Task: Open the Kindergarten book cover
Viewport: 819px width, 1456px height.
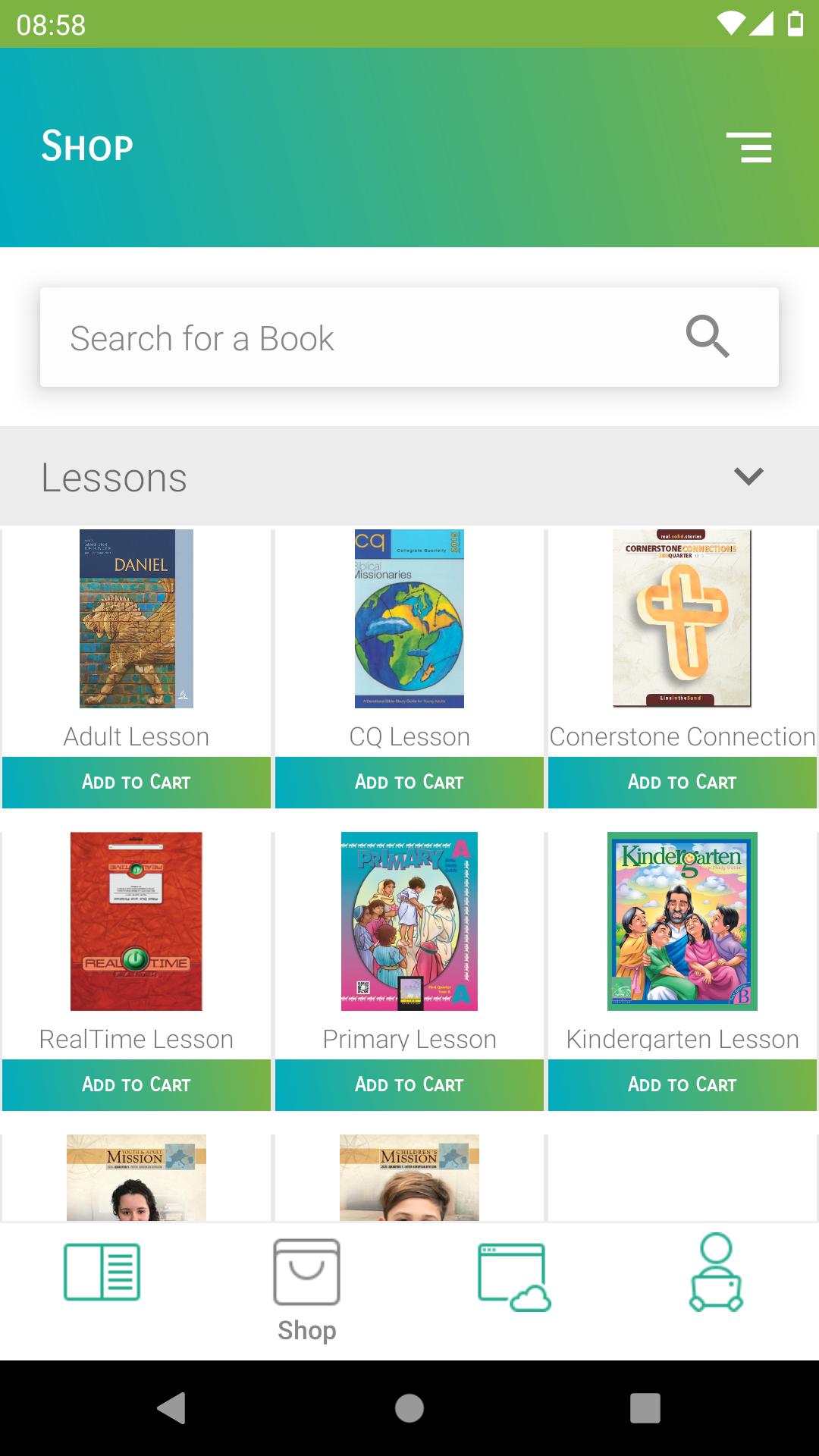Action: [x=682, y=921]
